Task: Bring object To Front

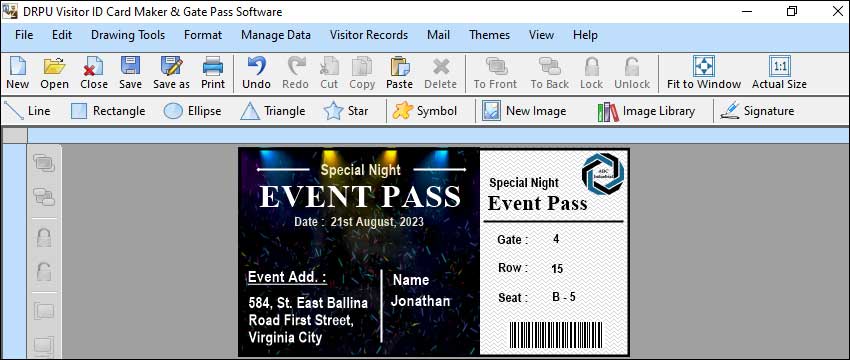Action: tap(495, 73)
